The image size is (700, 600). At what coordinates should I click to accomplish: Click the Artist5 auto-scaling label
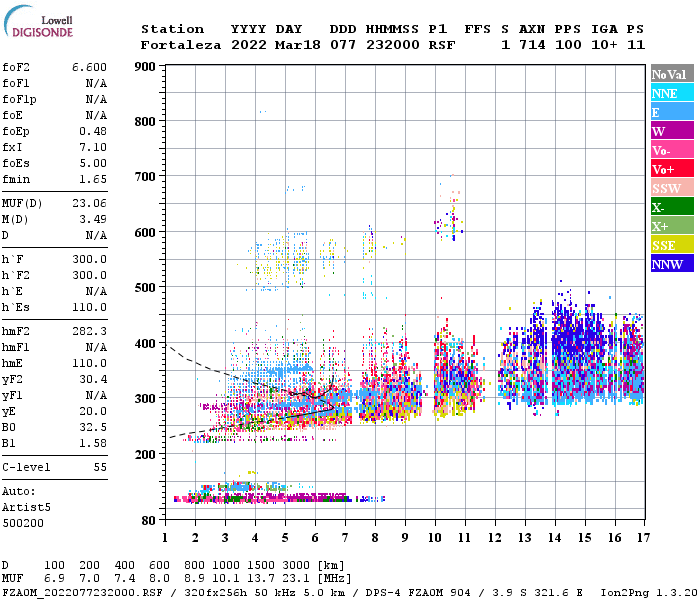coord(26,508)
